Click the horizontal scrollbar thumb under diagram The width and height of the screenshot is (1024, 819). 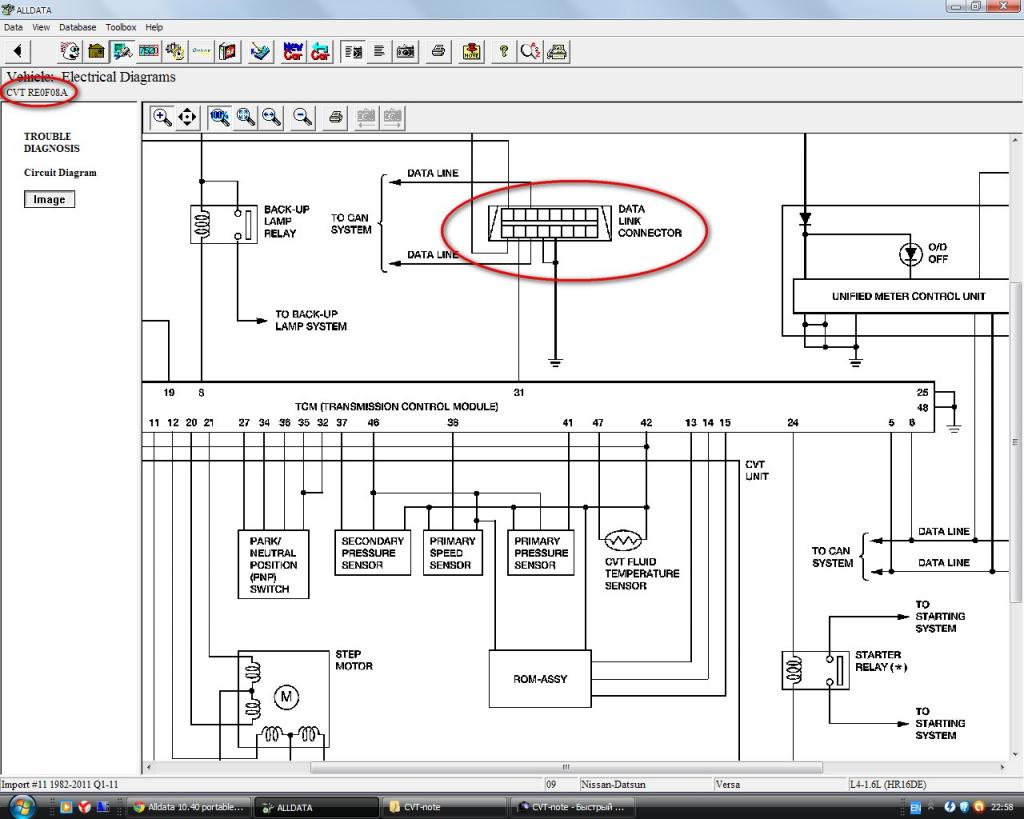(x=565, y=768)
